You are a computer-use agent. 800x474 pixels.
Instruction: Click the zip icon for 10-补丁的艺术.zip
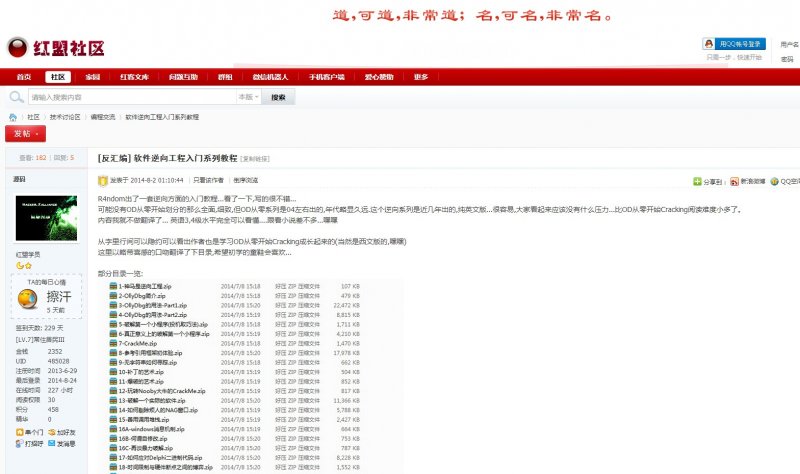[x=113, y=372]
